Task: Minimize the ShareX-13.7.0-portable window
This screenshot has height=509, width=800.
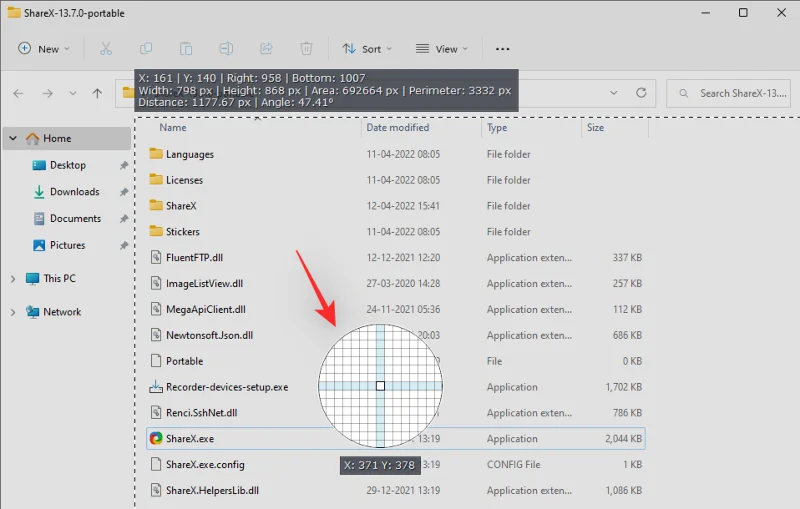Action: (706, 13)
